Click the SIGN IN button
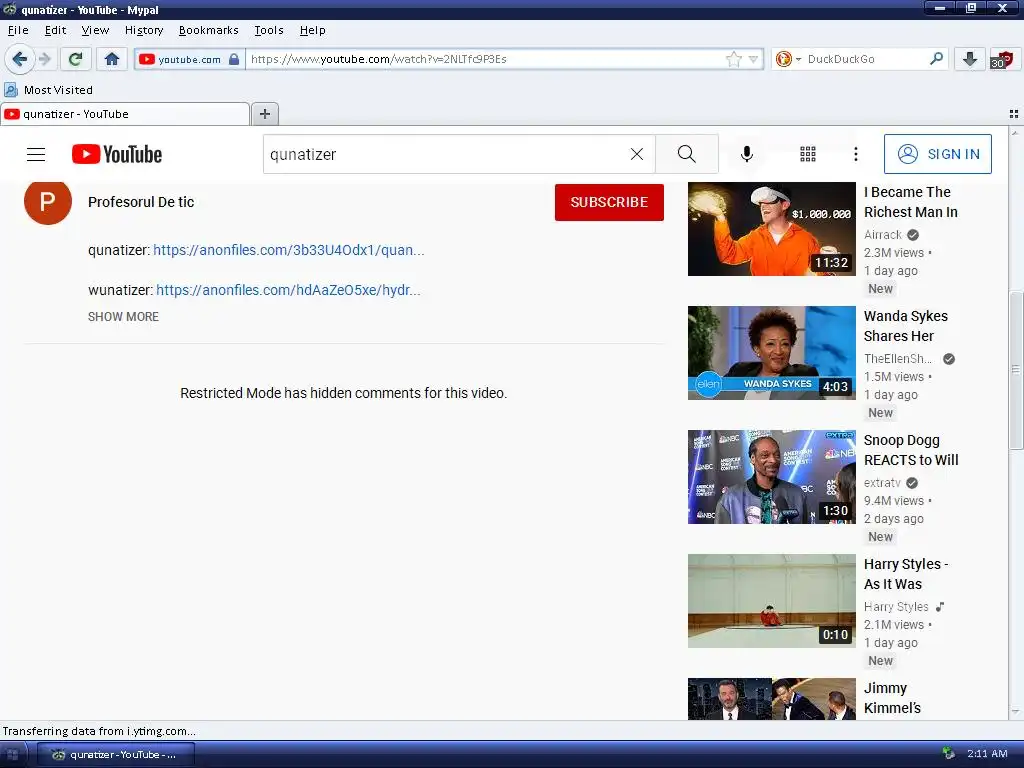Screen dimensions: 1024x768 coord(938,154)
